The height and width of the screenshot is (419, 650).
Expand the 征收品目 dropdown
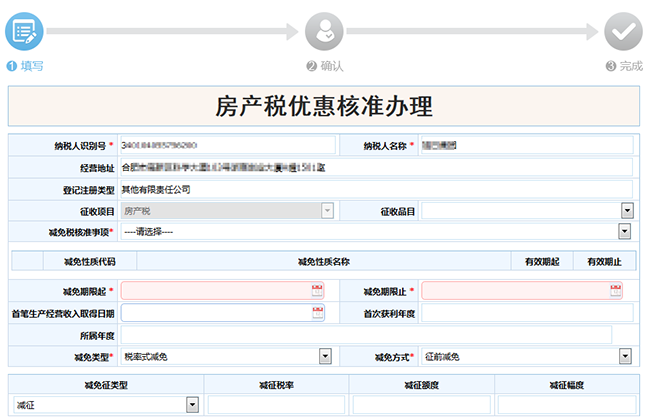(x=627, y=210)
